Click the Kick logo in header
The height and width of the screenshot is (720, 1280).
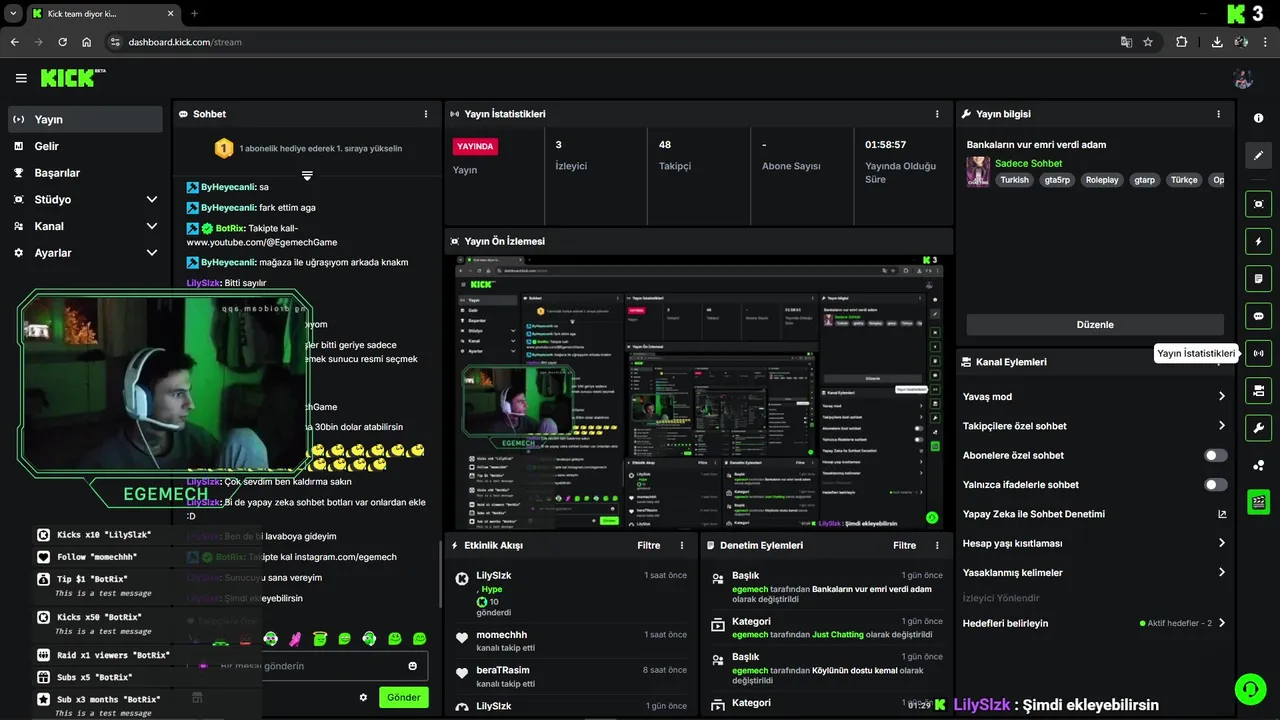[73, 78]
